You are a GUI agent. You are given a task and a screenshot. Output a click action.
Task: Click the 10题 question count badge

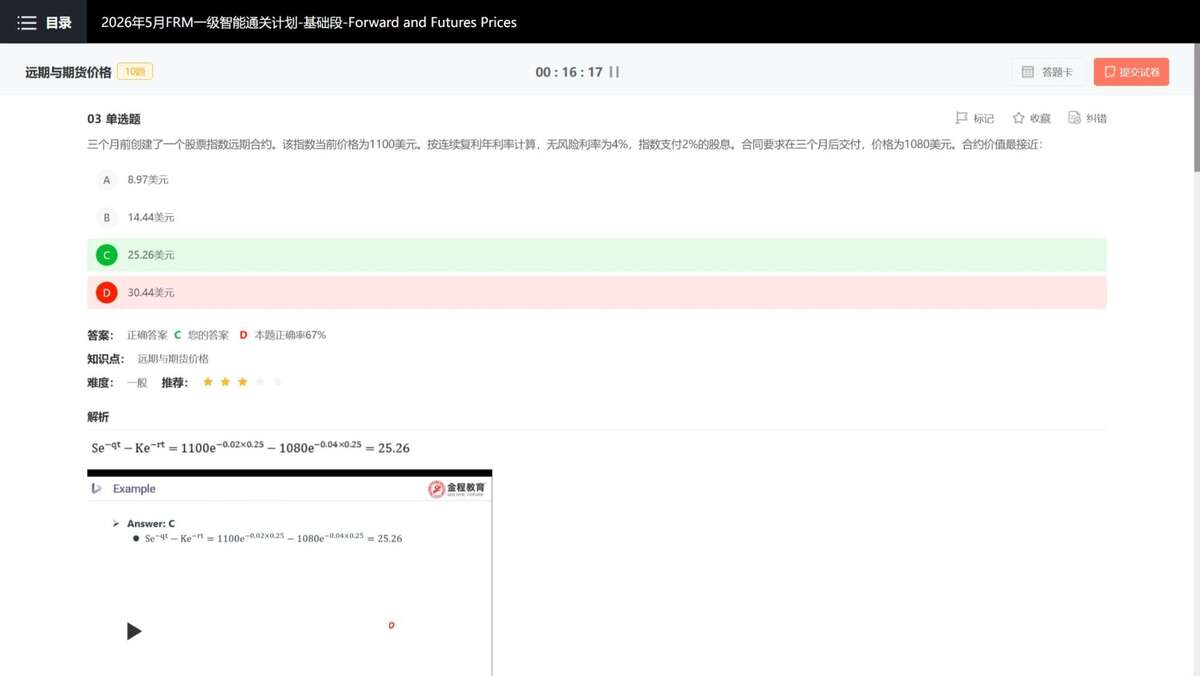pos(135,72)
